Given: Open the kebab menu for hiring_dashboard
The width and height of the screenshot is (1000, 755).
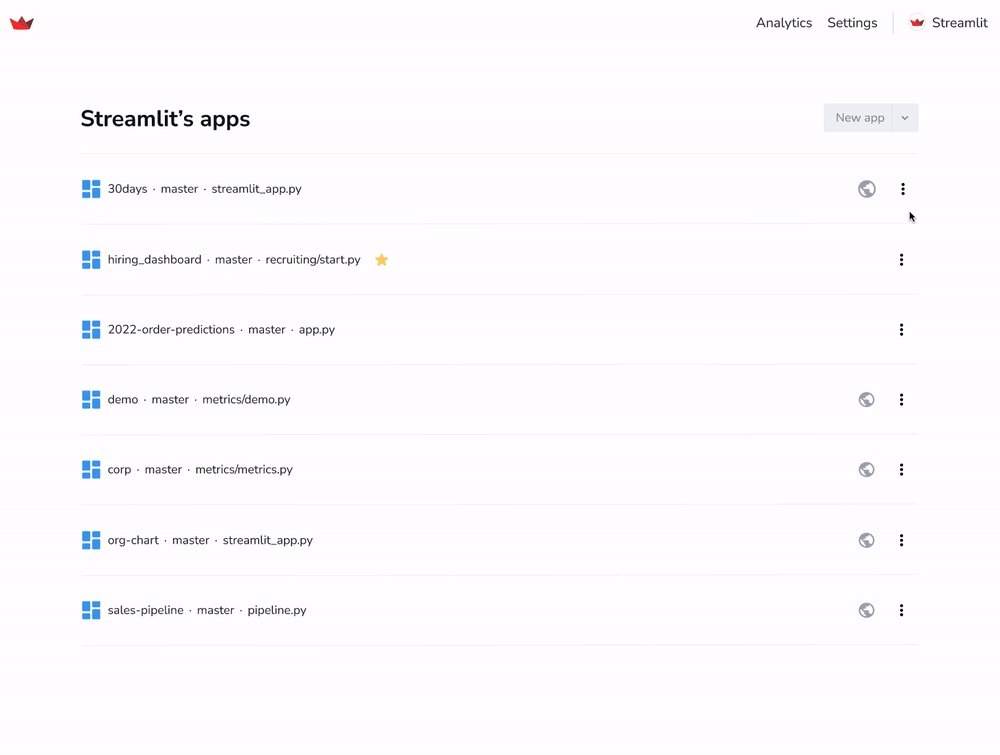Looking at the screenshot, I should pos(901,260).
